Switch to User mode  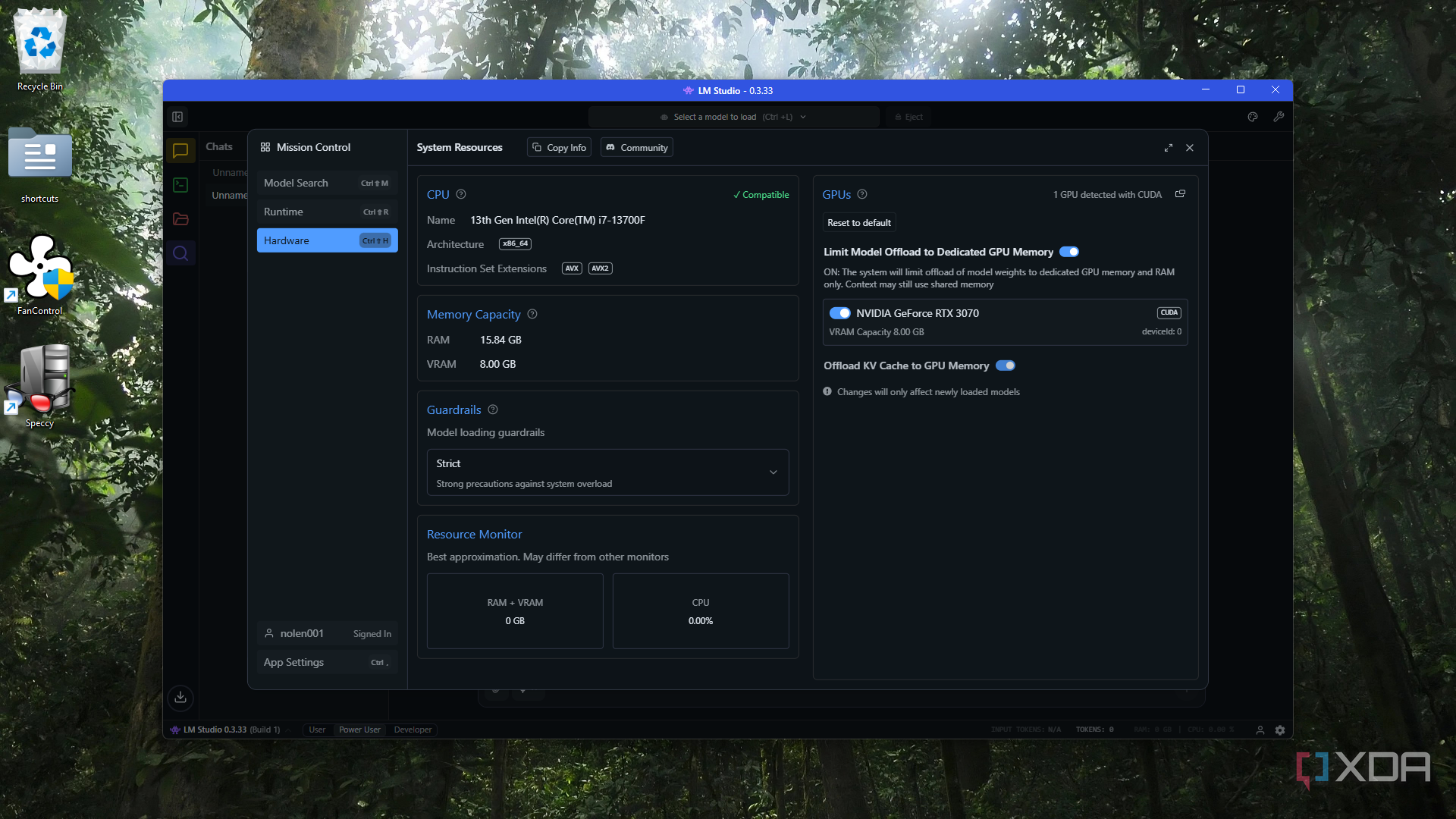[x=317, y=730]
